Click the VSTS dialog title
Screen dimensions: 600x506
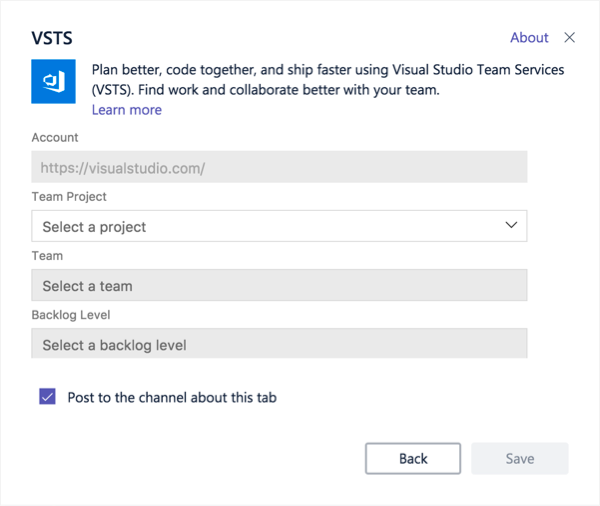(x=52, y=38)
